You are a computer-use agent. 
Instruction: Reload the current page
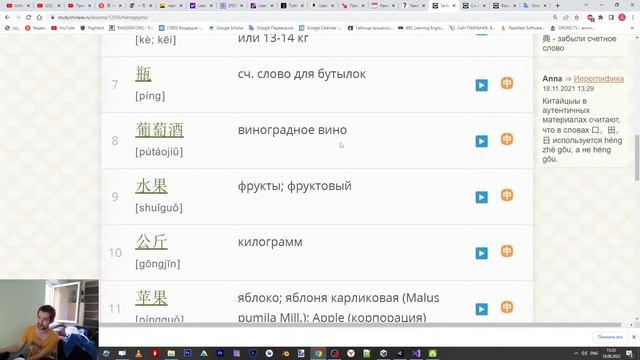[x=29, y=18]
